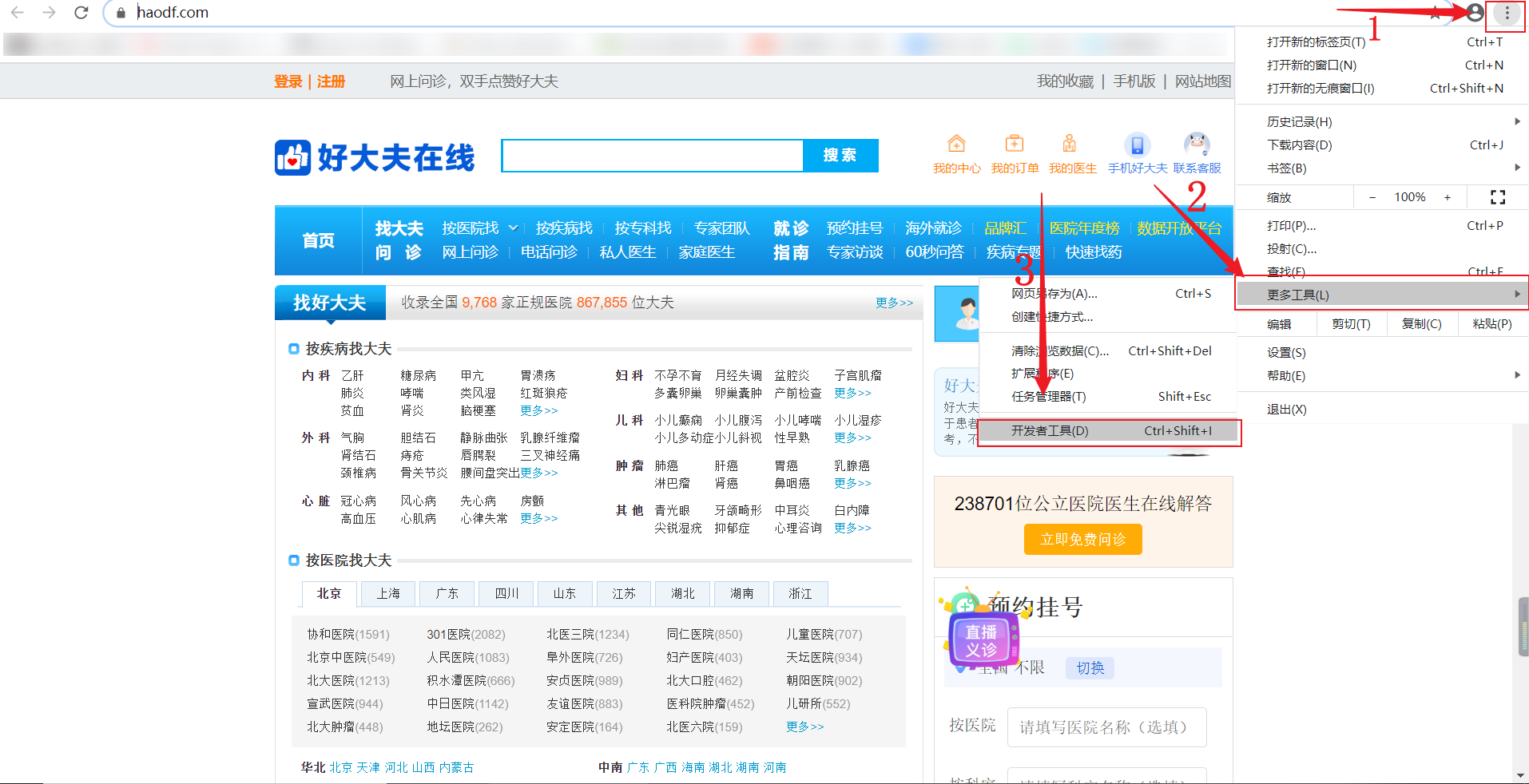Select 下载内容(D) menu item
Screen dimensions: 1529x784
1383,145
